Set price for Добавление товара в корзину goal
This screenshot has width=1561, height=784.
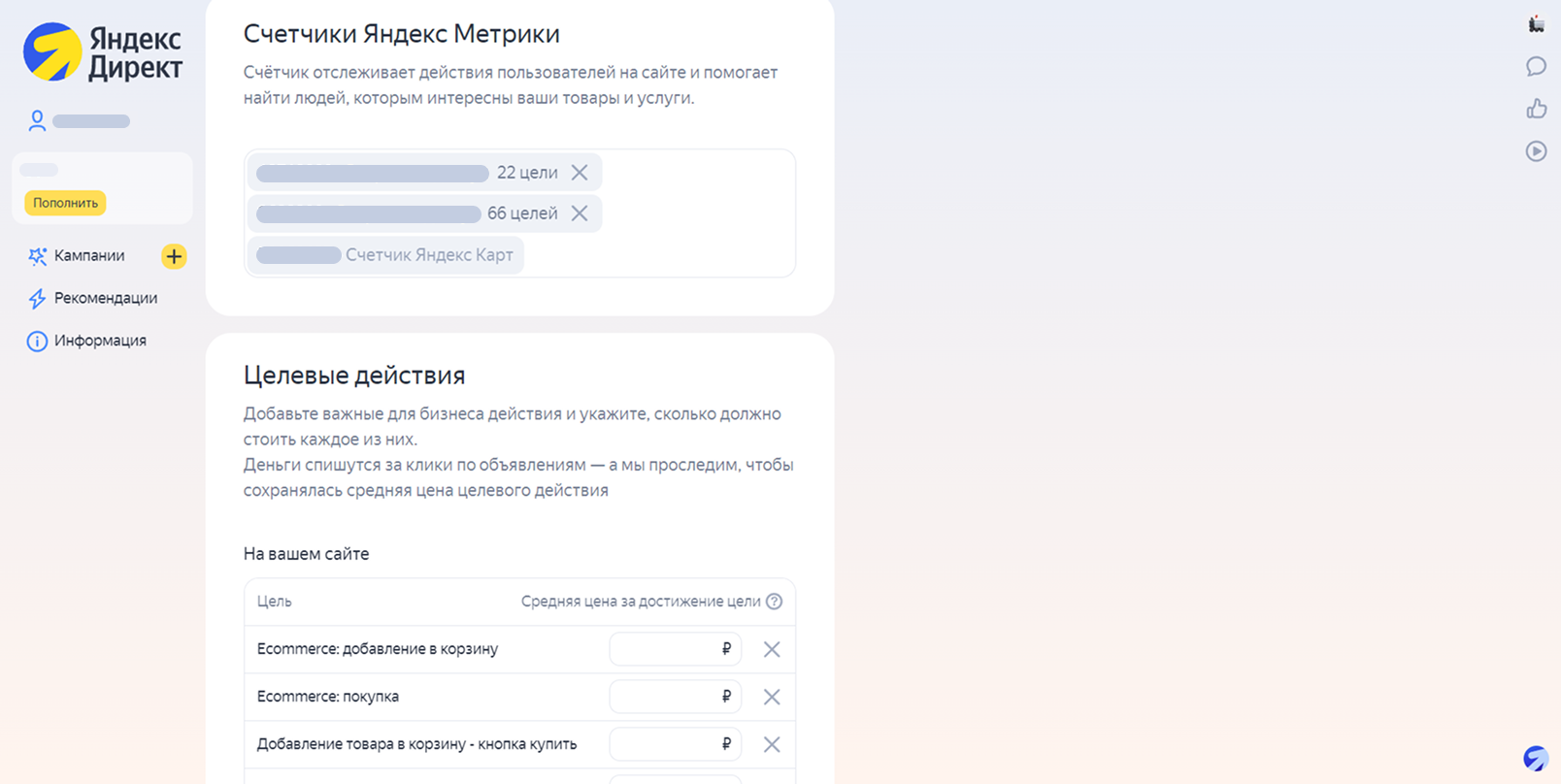coord(675,744)
